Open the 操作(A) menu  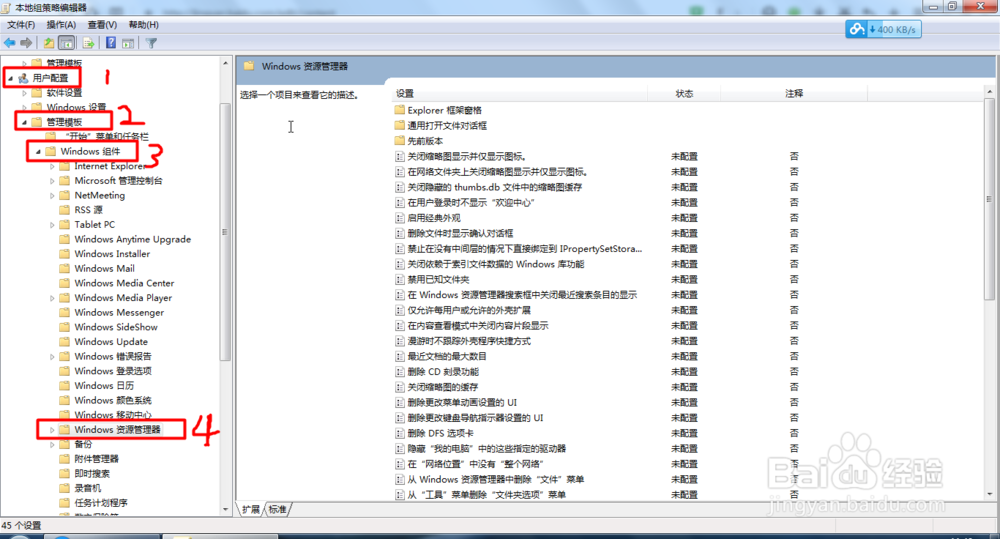pos(61,24)
